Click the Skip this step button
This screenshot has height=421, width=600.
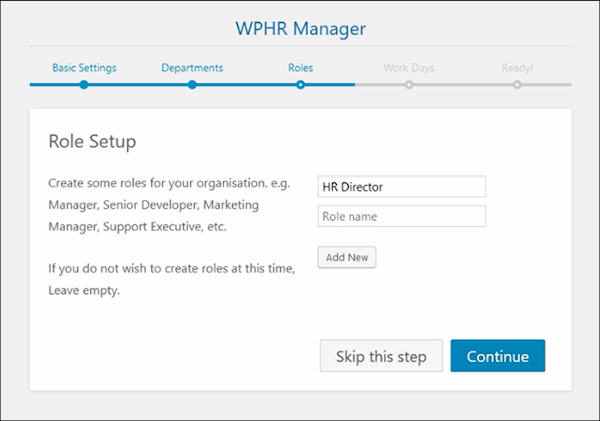click(381, 357)
